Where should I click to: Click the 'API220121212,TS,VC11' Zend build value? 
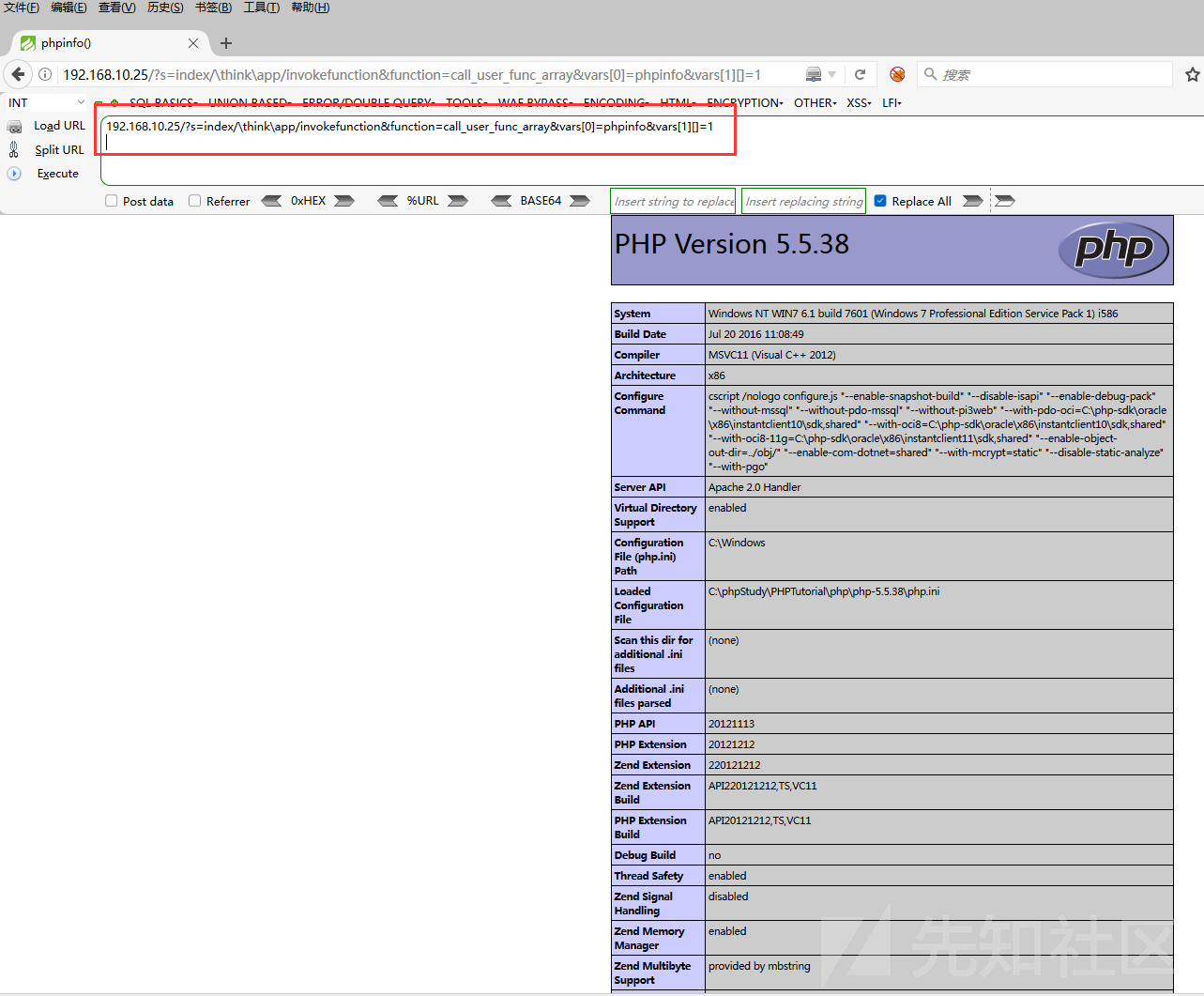pos(763,786)
